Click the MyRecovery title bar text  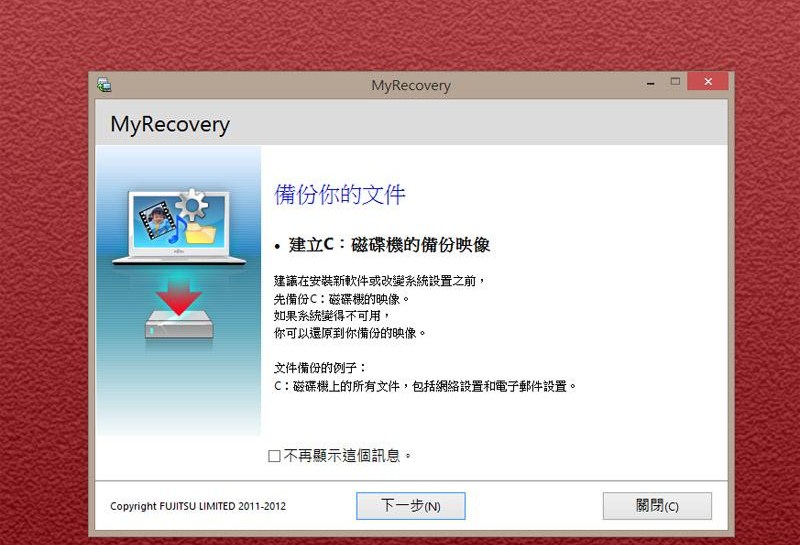coord(411,85)
